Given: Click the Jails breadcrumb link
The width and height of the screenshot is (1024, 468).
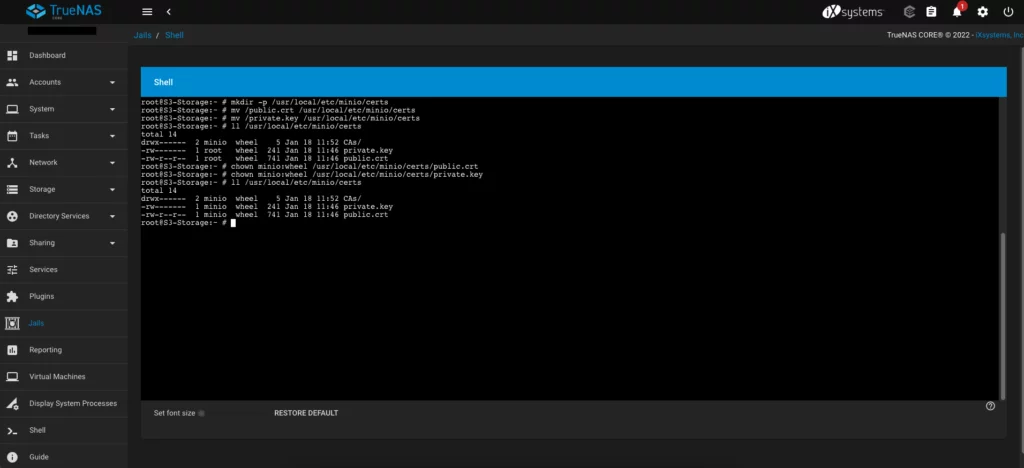Looking at the screenshot, I should coord(142,35).
